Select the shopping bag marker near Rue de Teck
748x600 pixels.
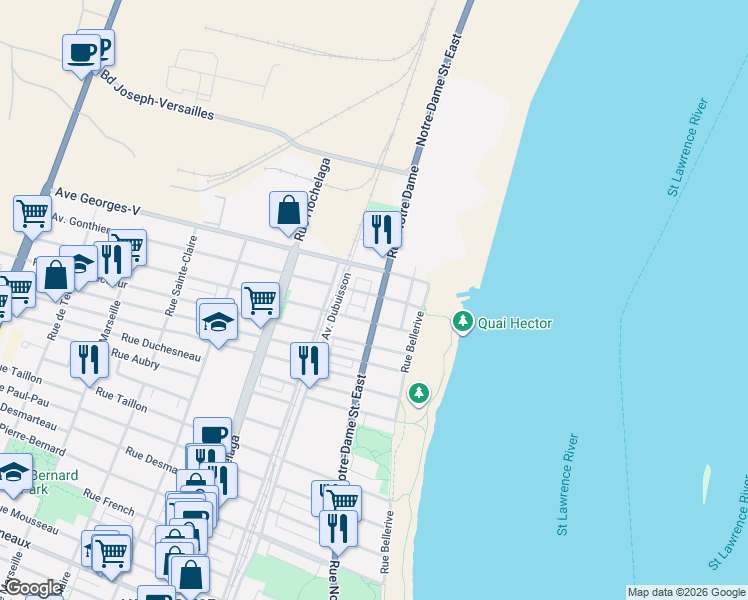point(55,279)
